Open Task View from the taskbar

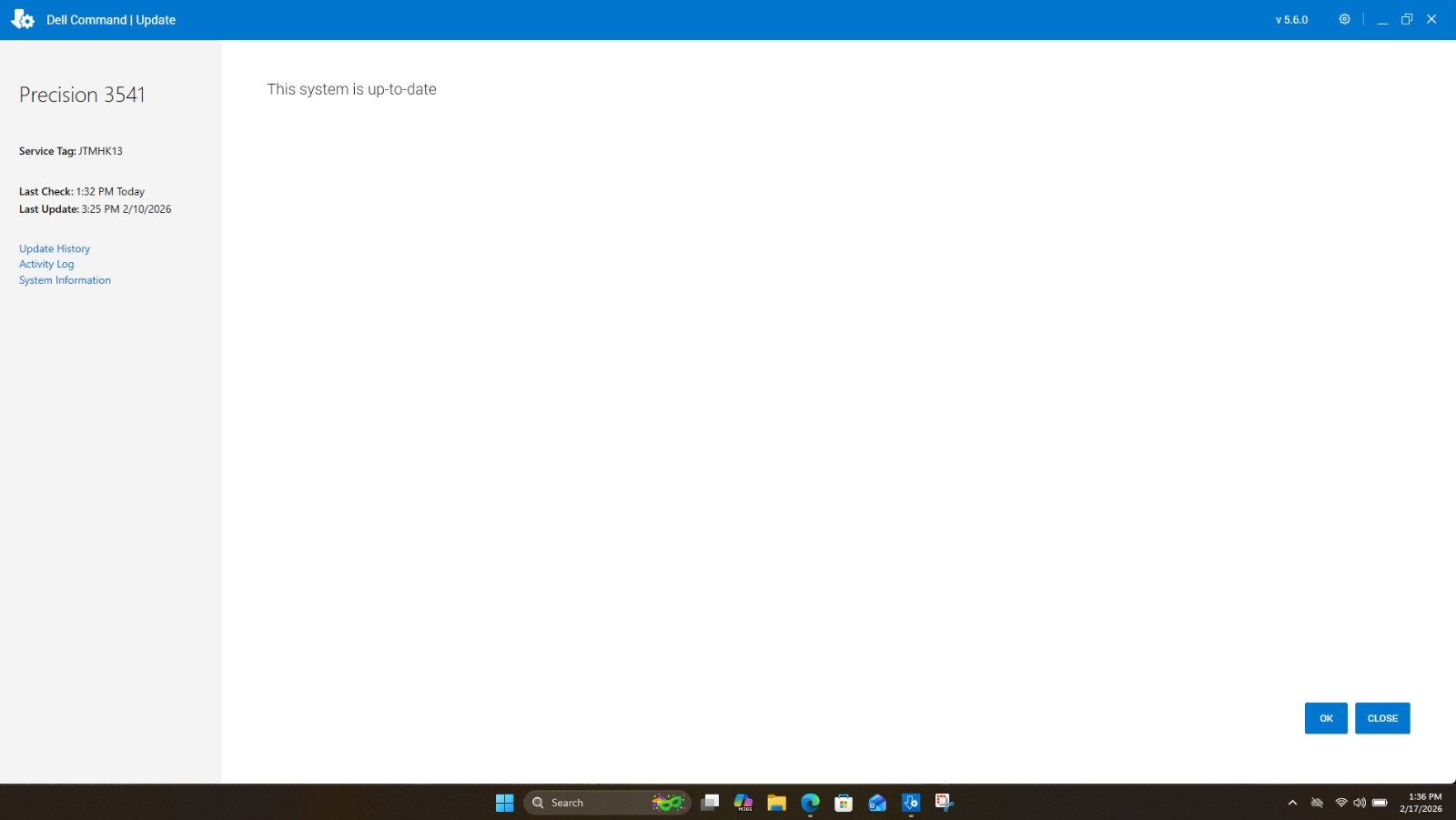(710, 803)
